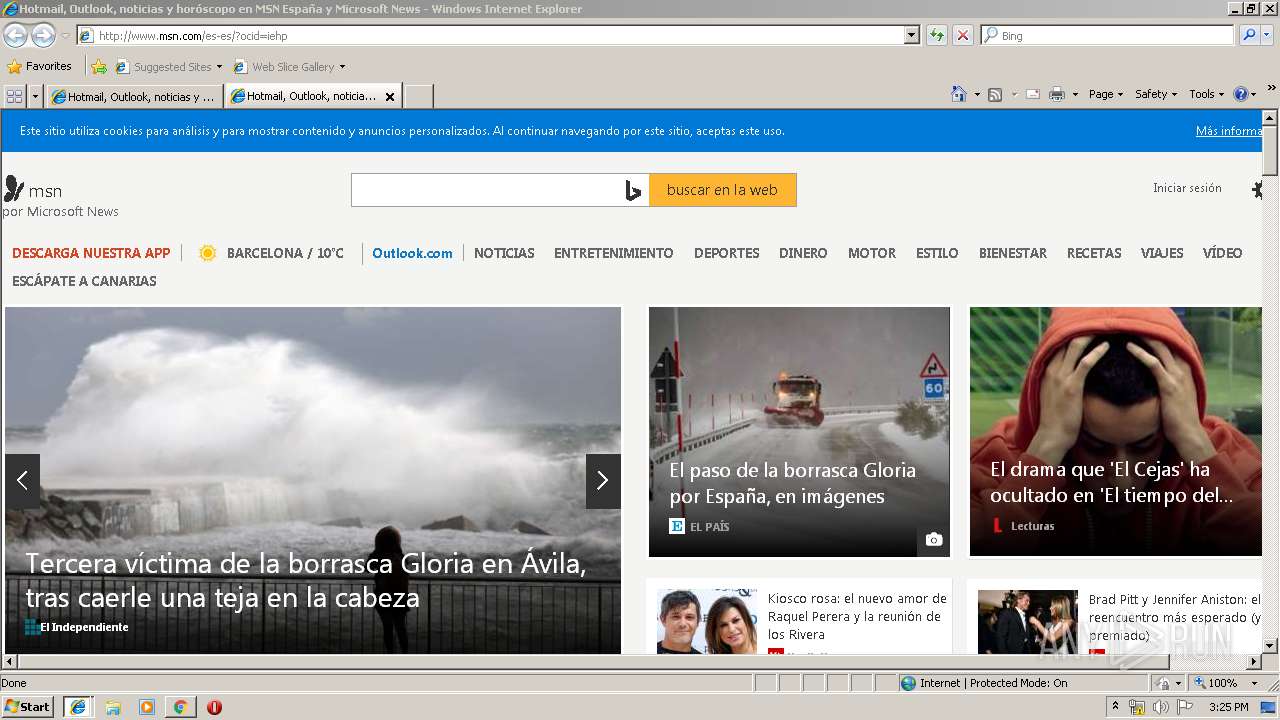Show the next headline slide arrow
The width and height of the screenshot is (1280, 720).
(603, 481)
